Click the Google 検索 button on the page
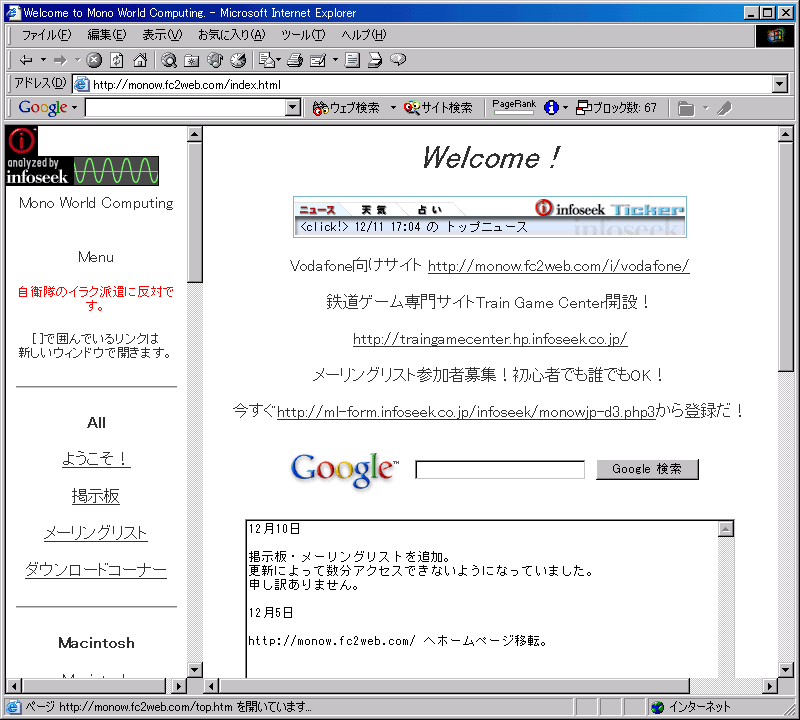Image resolution: width=800 pixels, height=720 pixels. click(647, 469)
